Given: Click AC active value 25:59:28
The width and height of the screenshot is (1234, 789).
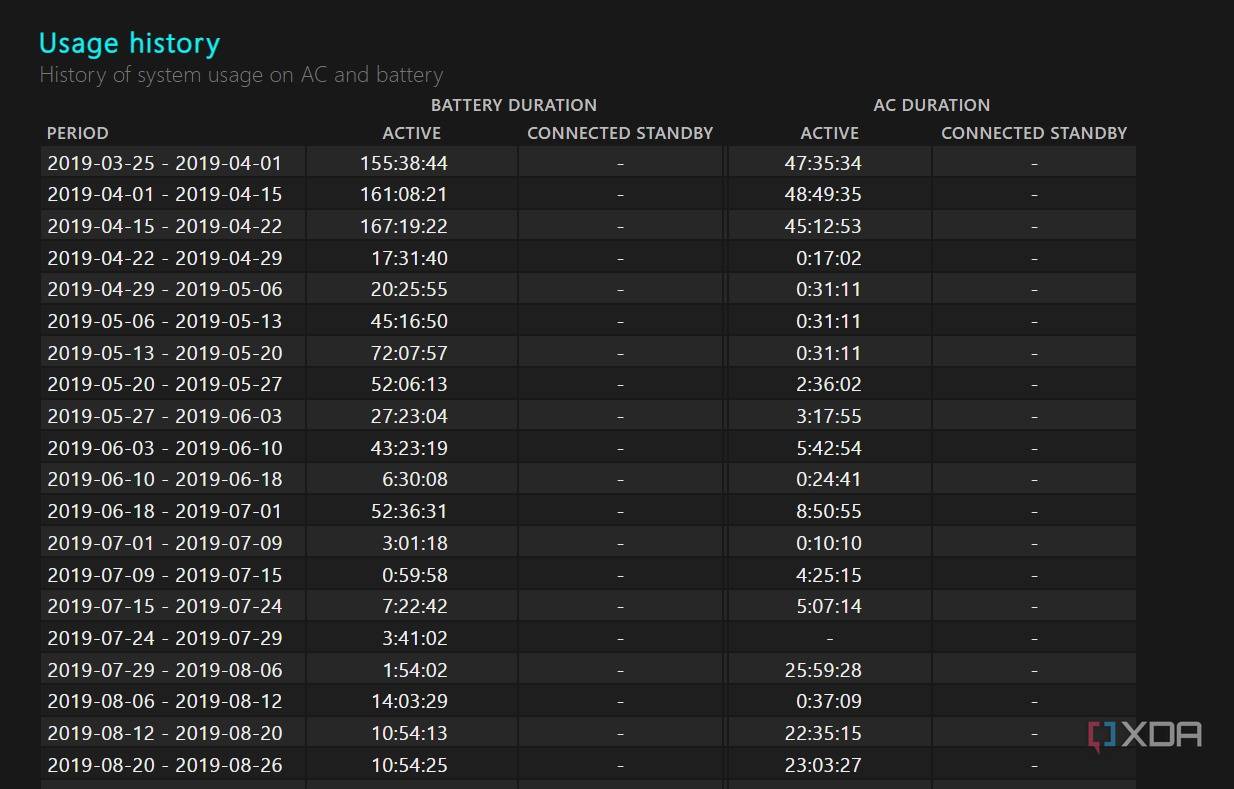Looking at the screenshot, I should tap(823, 670).
